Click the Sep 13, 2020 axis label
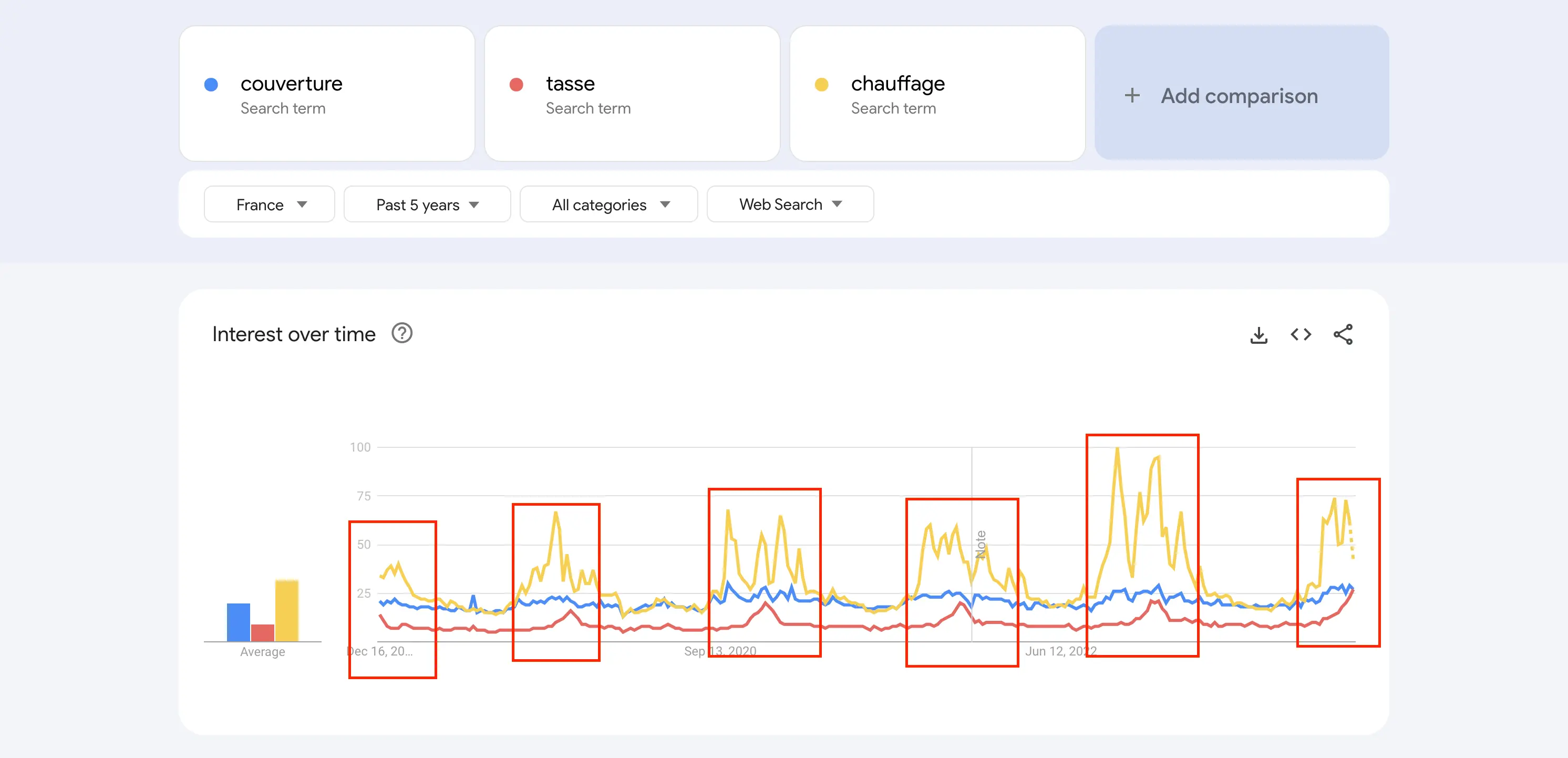This screenshot has width=1568, height=758. pos(720,651)
